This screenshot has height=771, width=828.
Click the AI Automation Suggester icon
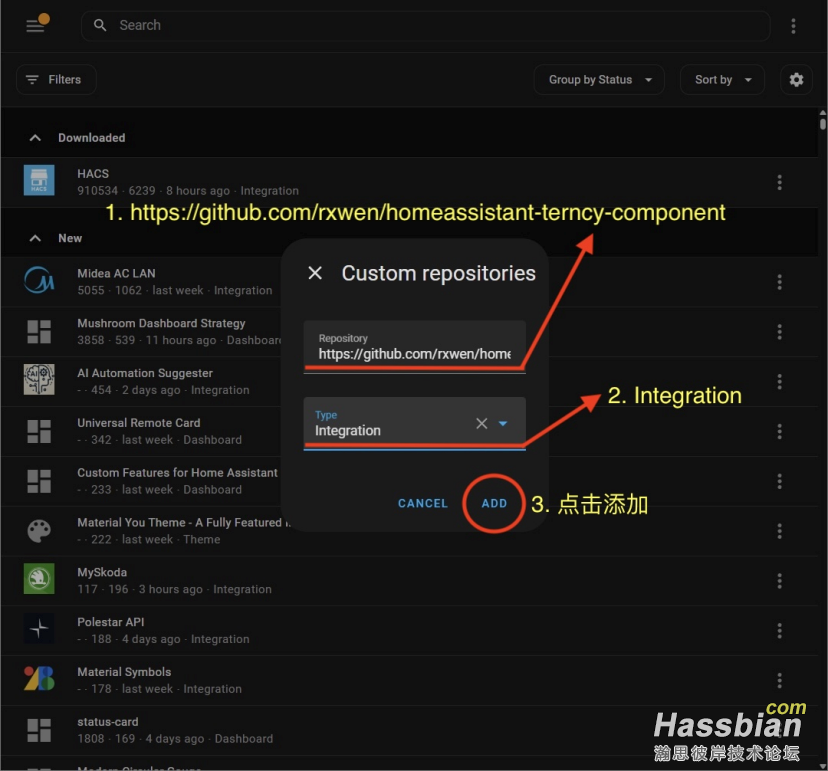(x=39, y=380)
